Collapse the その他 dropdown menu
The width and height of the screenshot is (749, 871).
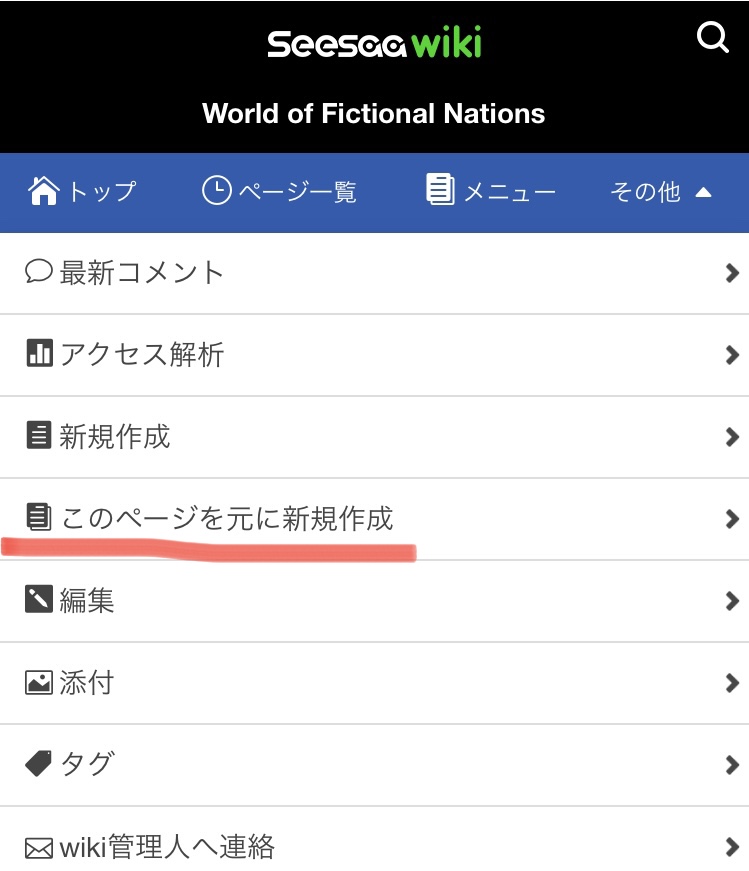coord(661,192)
